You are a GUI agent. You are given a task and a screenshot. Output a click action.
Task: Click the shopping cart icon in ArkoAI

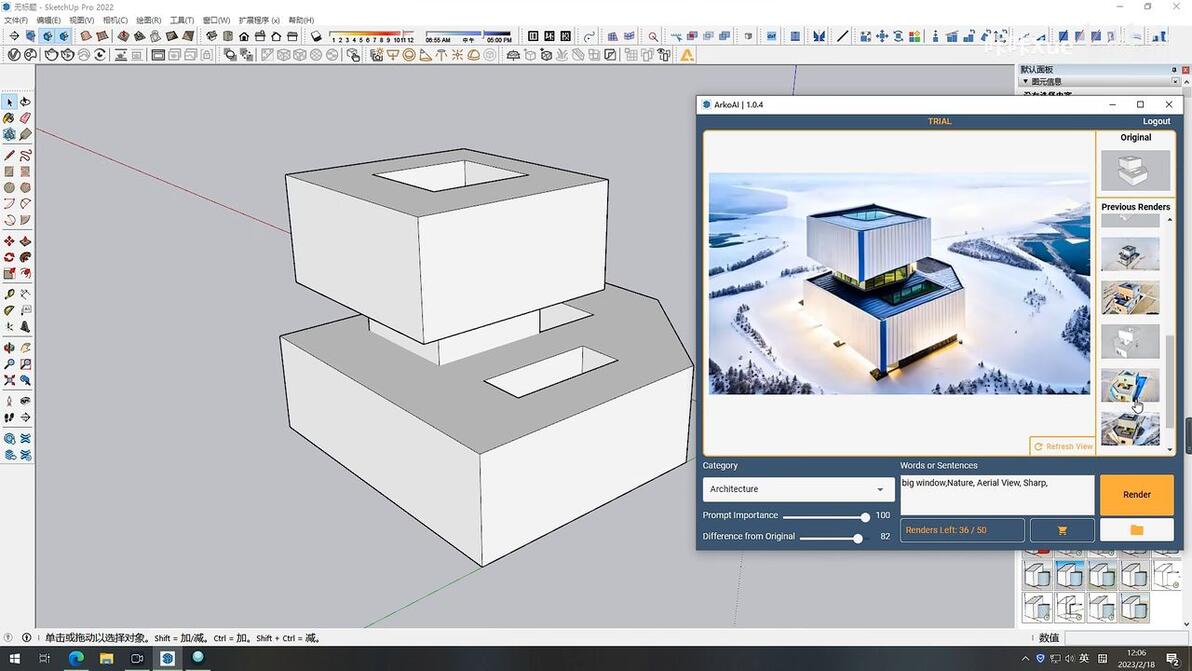coord(1062,530)
